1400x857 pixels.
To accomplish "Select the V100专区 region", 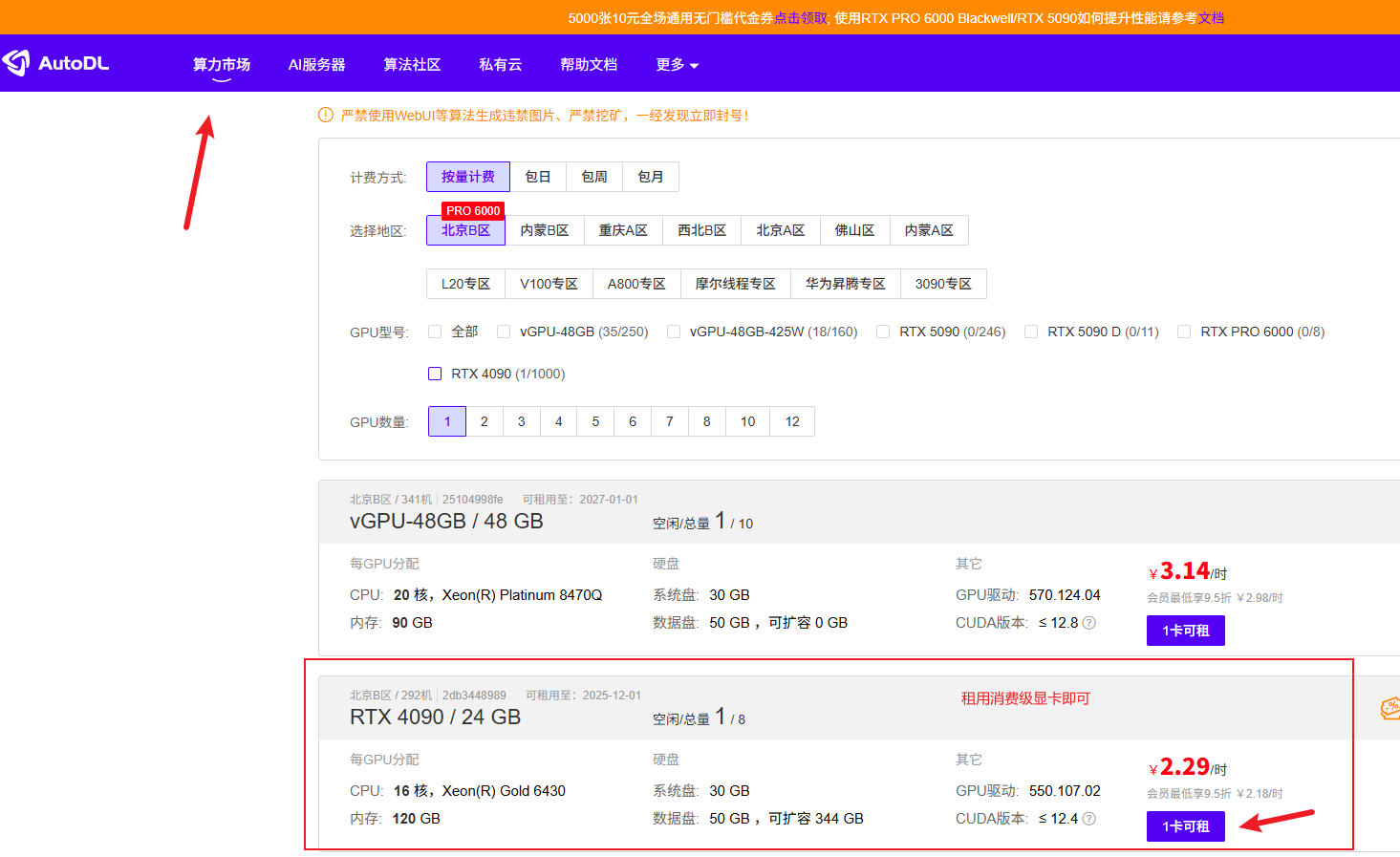I will pyautogui.click(x=549, y=284).
